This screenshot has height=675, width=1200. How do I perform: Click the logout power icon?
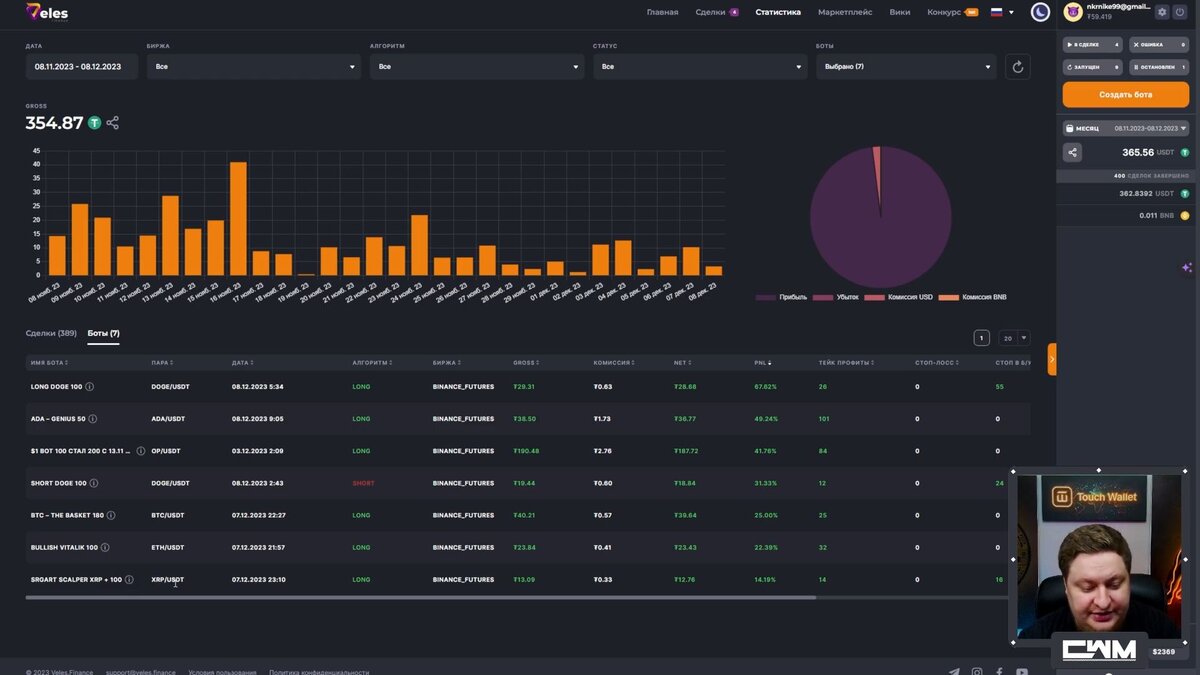1181,12
